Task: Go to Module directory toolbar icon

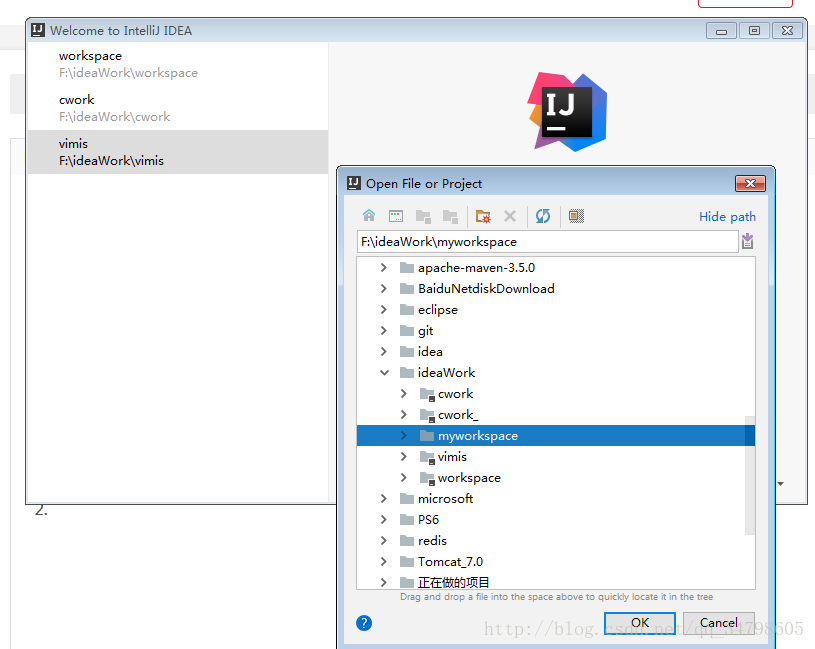Action: [450, 216]
